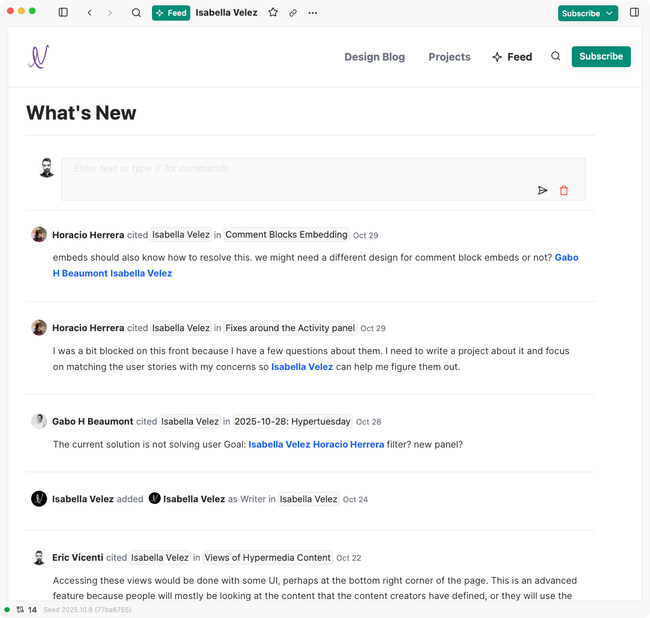Click the search icon in site header
650x618 pixels.
coord(556,57)
